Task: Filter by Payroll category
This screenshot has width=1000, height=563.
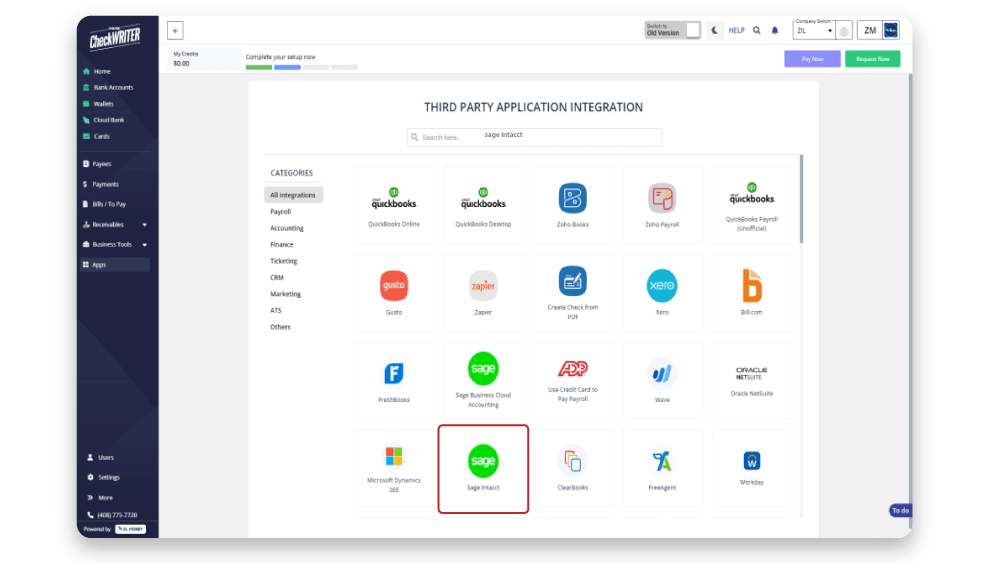Action: [x=281, y=212]
